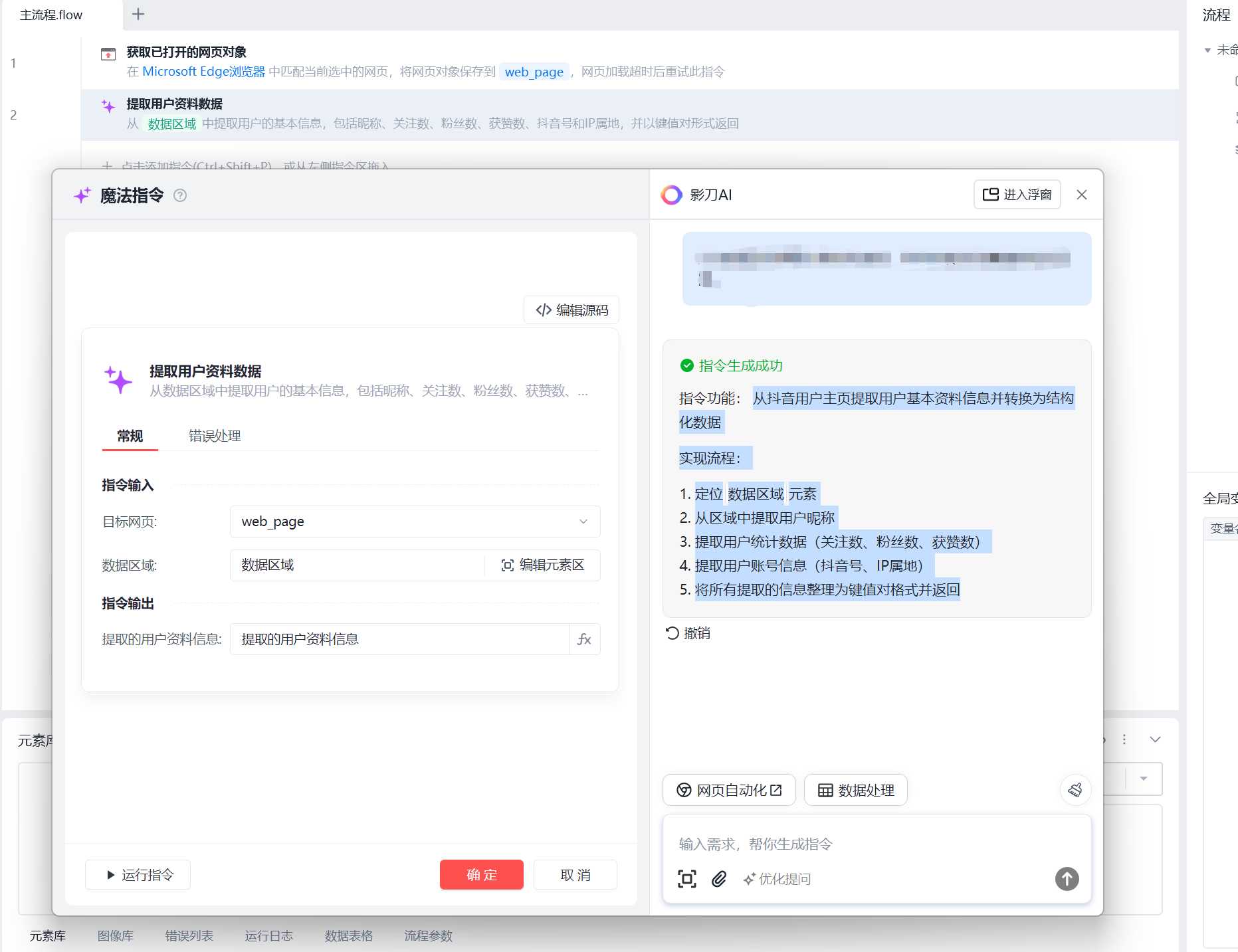Image resolution: width=1238 pixels, height=952 pixels.
Task: Click 编辑源码 to edit source code
Action: pyautogui.click(x=571, y=310)
